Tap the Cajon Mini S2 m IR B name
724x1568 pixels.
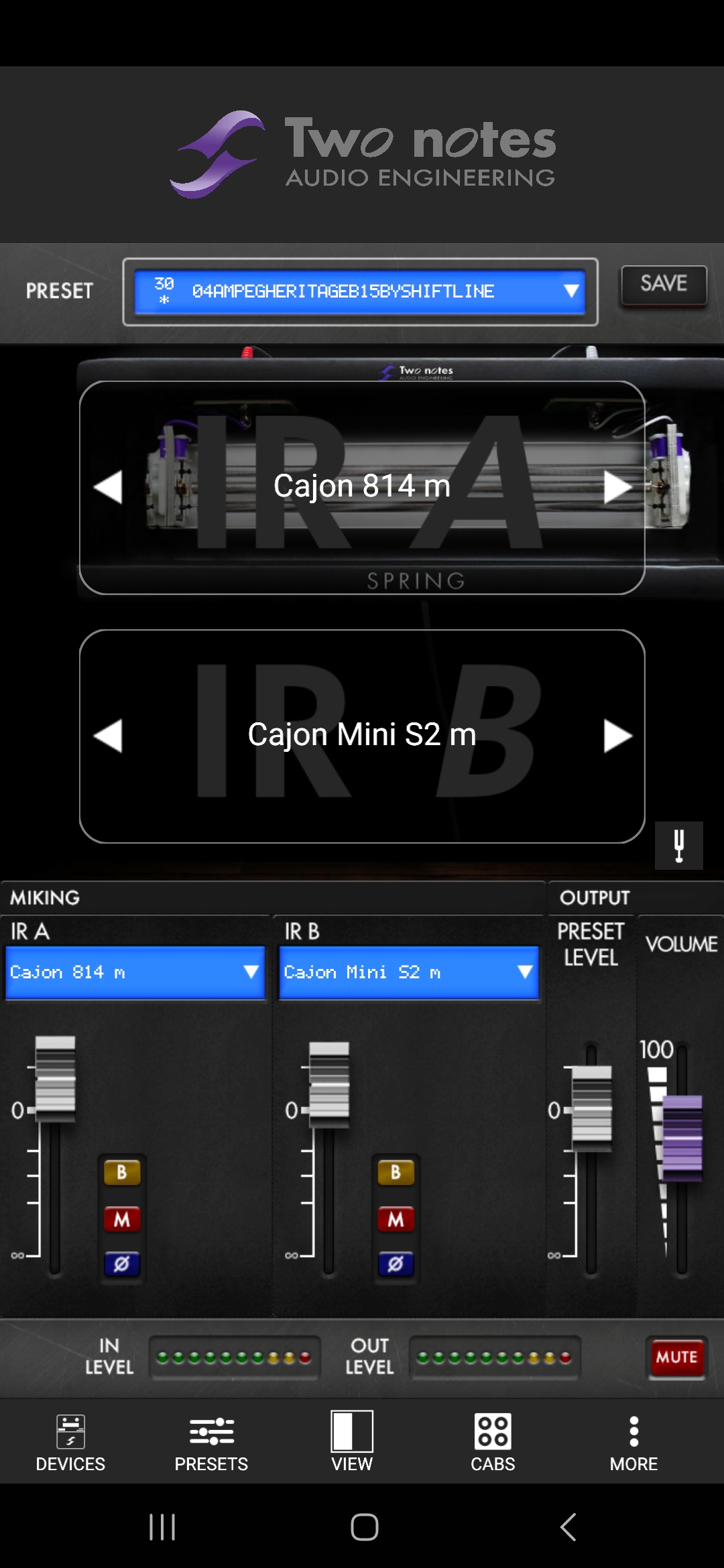[x=362, y=734]
